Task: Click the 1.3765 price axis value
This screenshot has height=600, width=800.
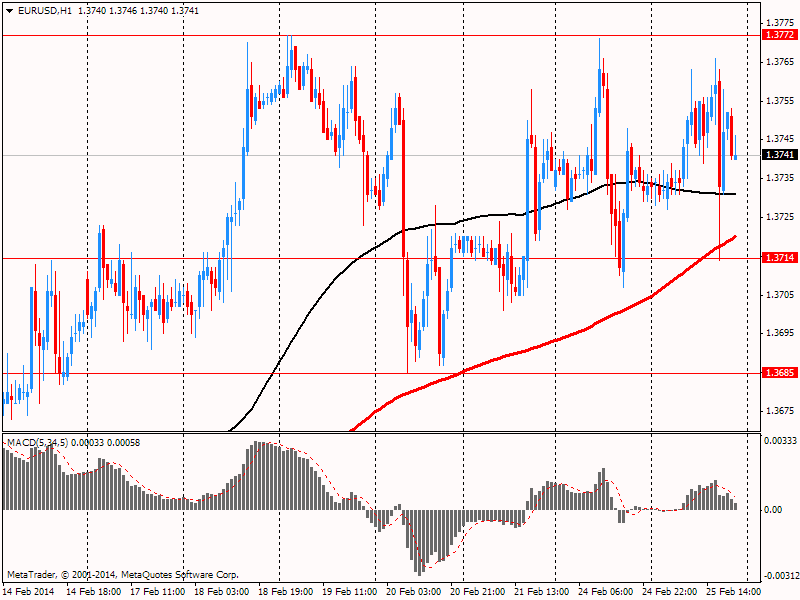Action: 780,62
